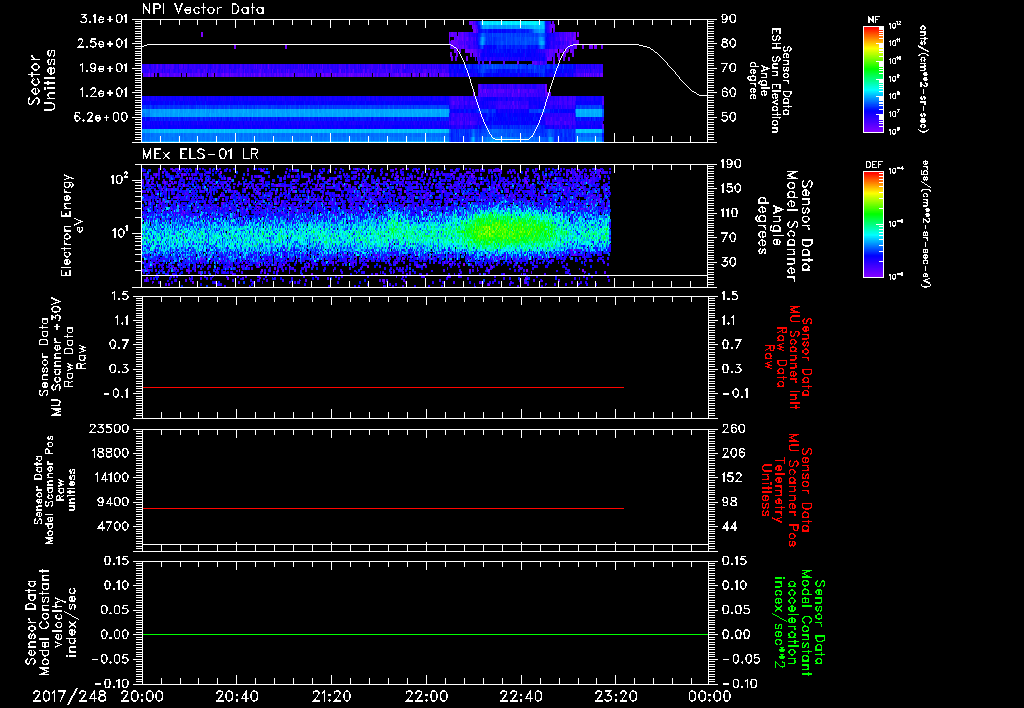Click the 110 scanner angle tick label
1024x708 pixels.
(730, 213)
